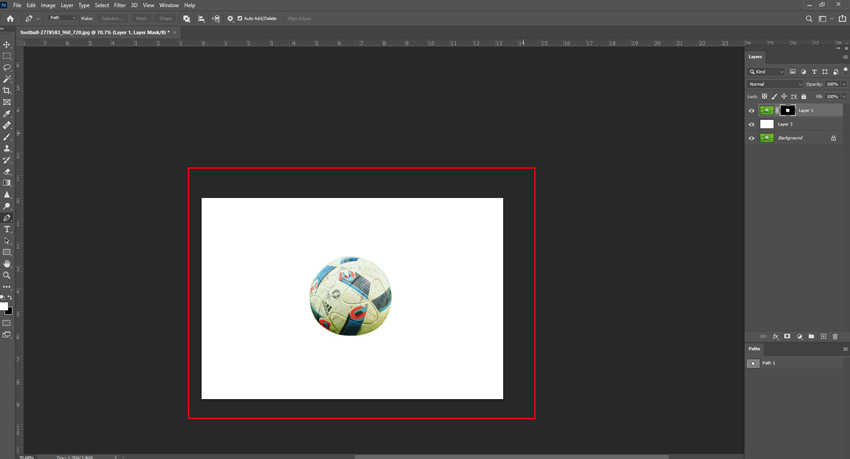Open the Edit Toolbar three-dots button

(x=7, y=287)
